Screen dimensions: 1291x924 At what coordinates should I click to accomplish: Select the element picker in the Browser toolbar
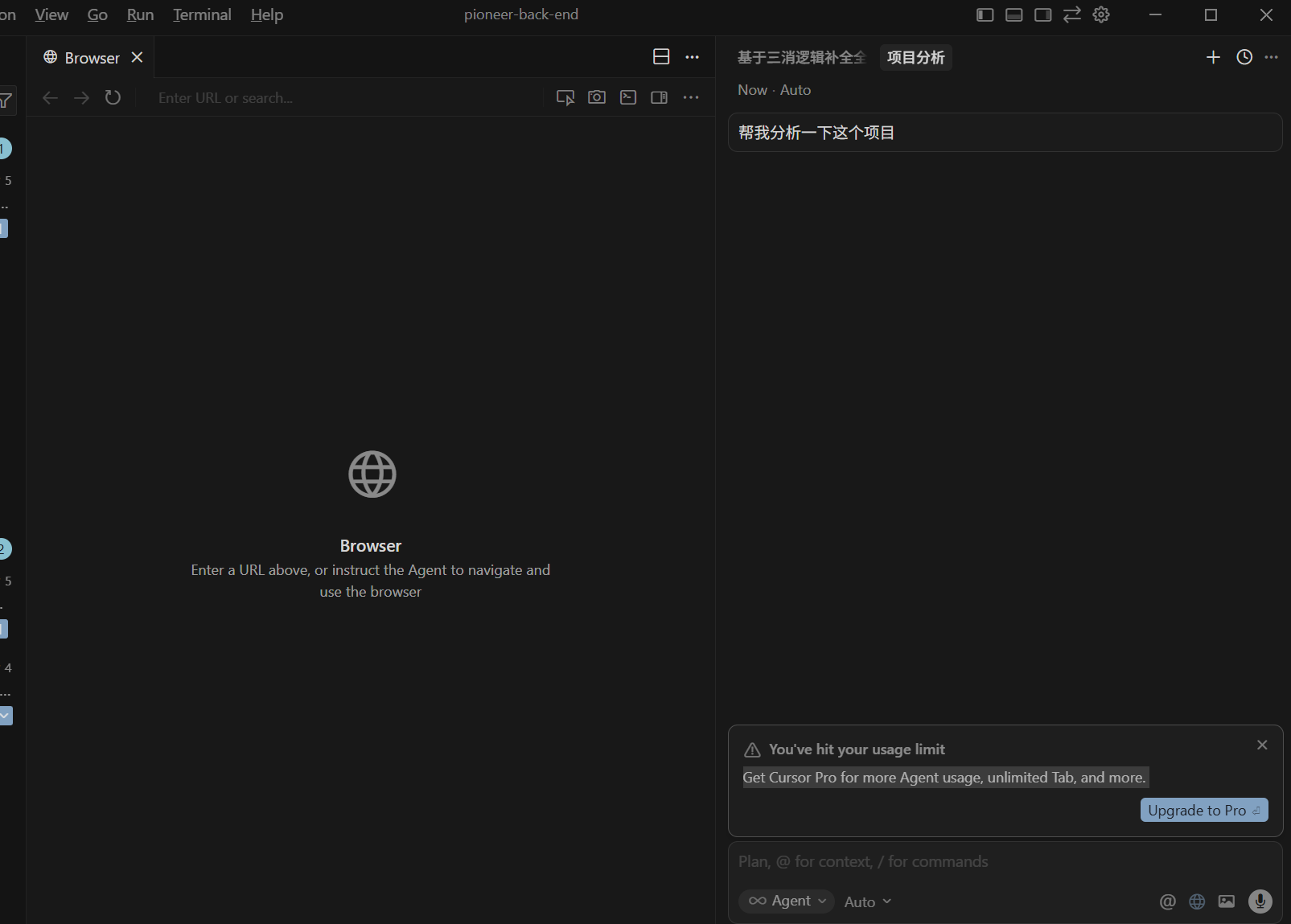565,97
